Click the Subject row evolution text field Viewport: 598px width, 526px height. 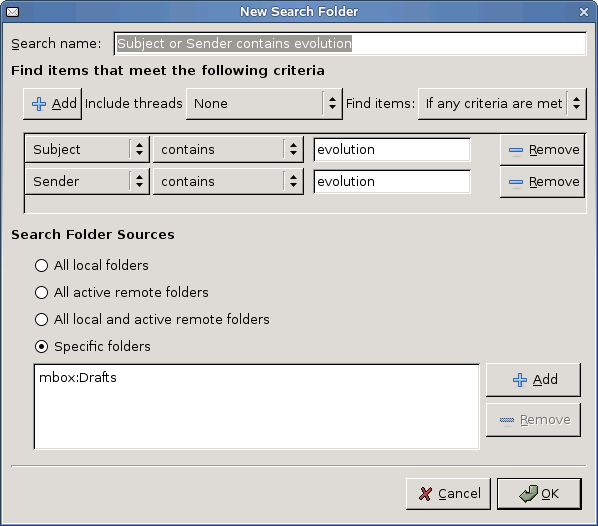(392, 150)
